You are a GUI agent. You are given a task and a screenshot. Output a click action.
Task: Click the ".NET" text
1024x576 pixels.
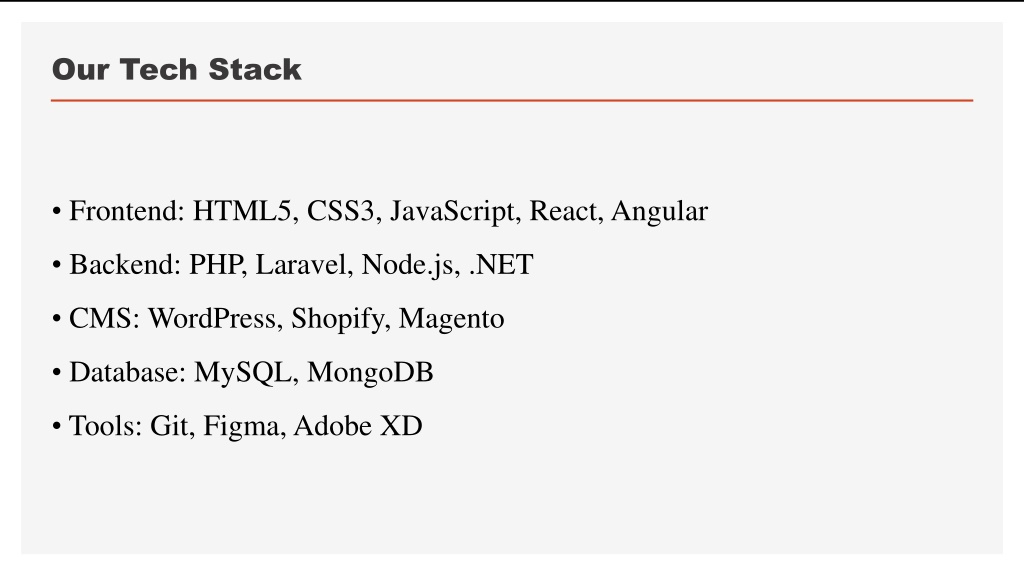[501, 264]
